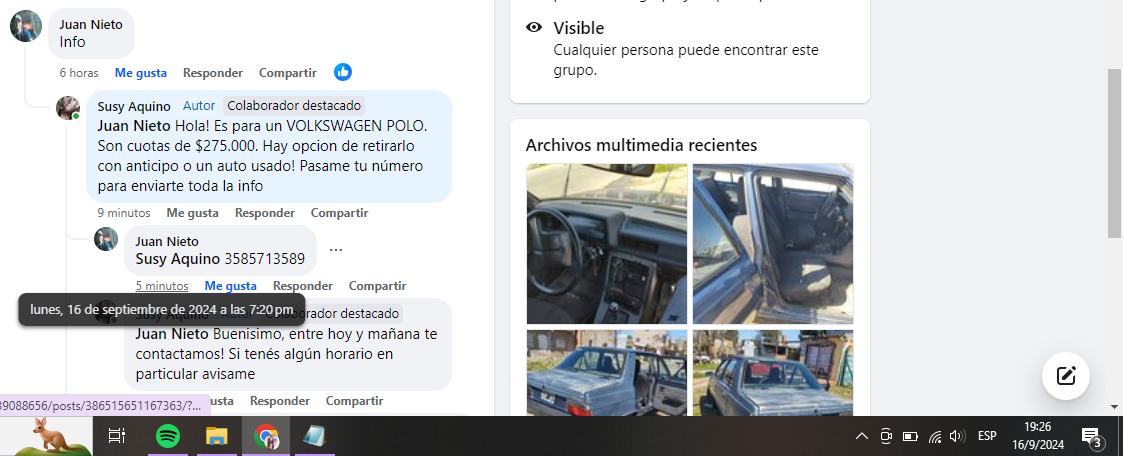Screen dimensions: 1123x456
Task: Open the Wi-Fi network tray icon
Action: pyautogui.click(x=935, y=436)
